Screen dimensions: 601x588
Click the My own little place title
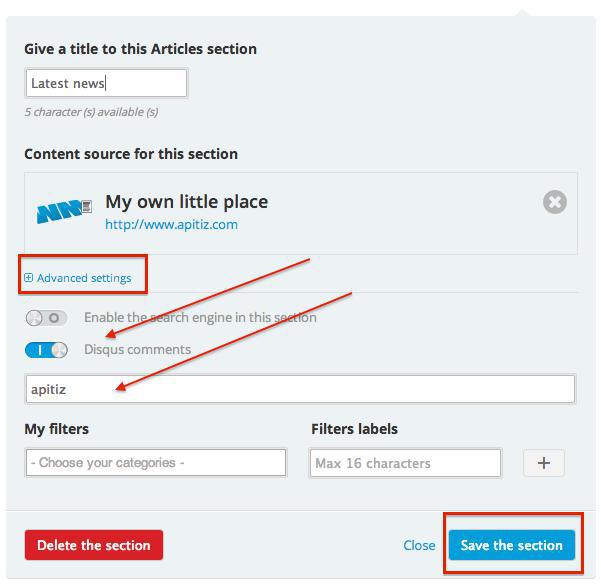tap(186, 201)
